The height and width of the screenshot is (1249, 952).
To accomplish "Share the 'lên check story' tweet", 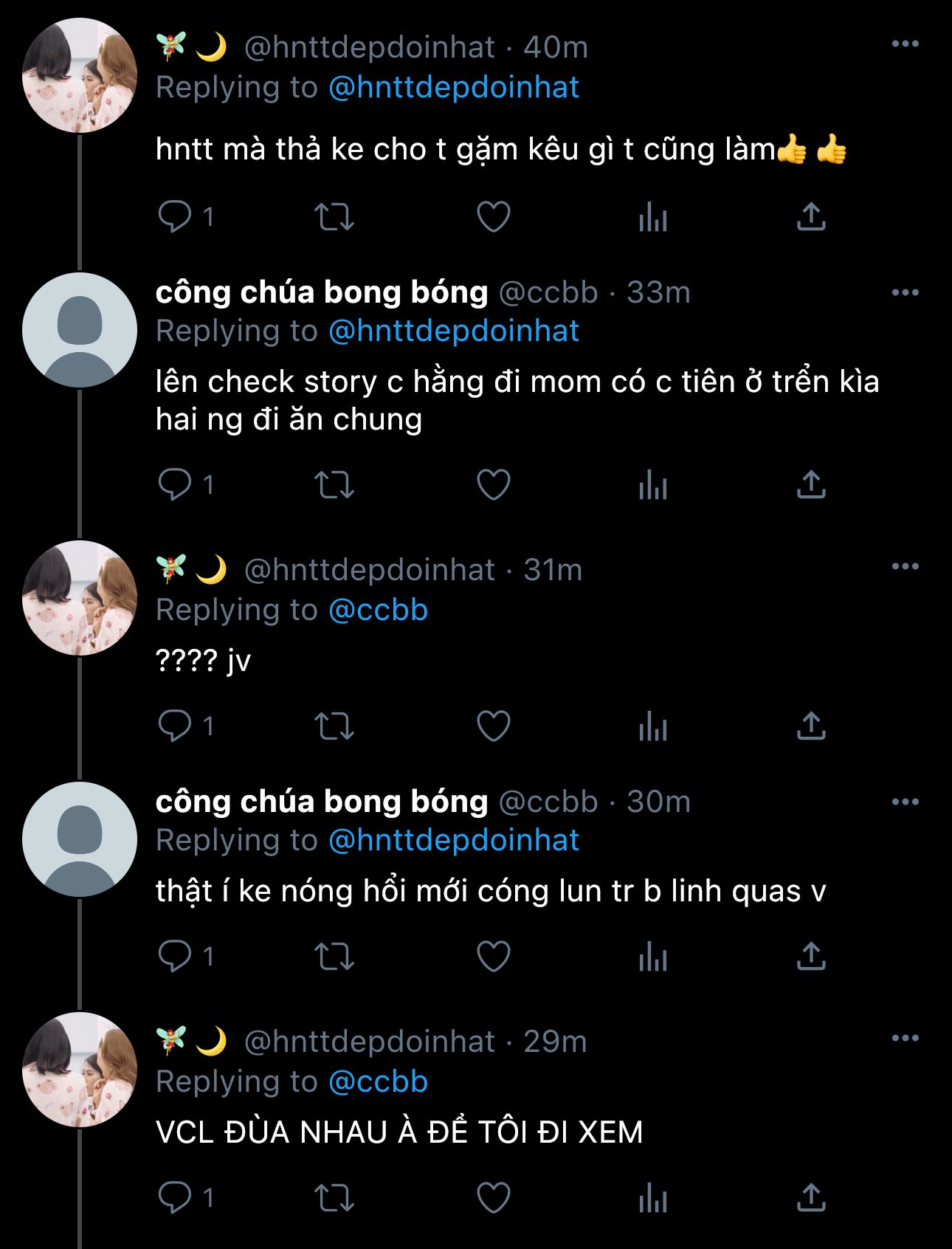I will (x=811, y=485).
